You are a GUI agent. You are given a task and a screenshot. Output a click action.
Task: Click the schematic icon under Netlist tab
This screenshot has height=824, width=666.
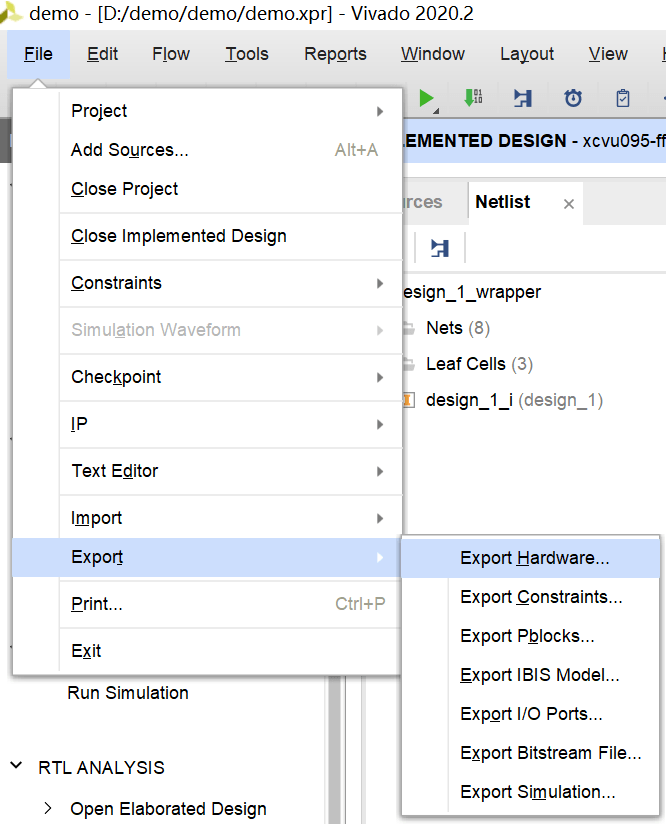(439, 247)
